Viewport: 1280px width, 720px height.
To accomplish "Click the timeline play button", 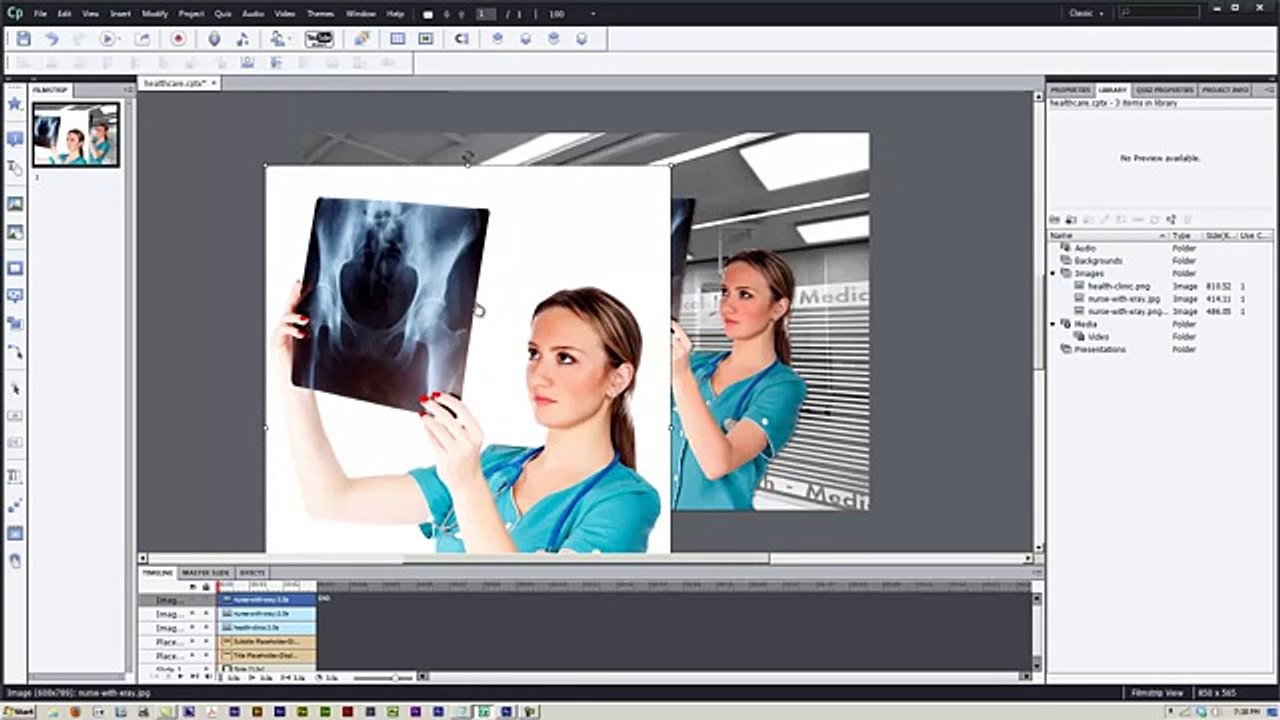I will click(x=179, y=677).
